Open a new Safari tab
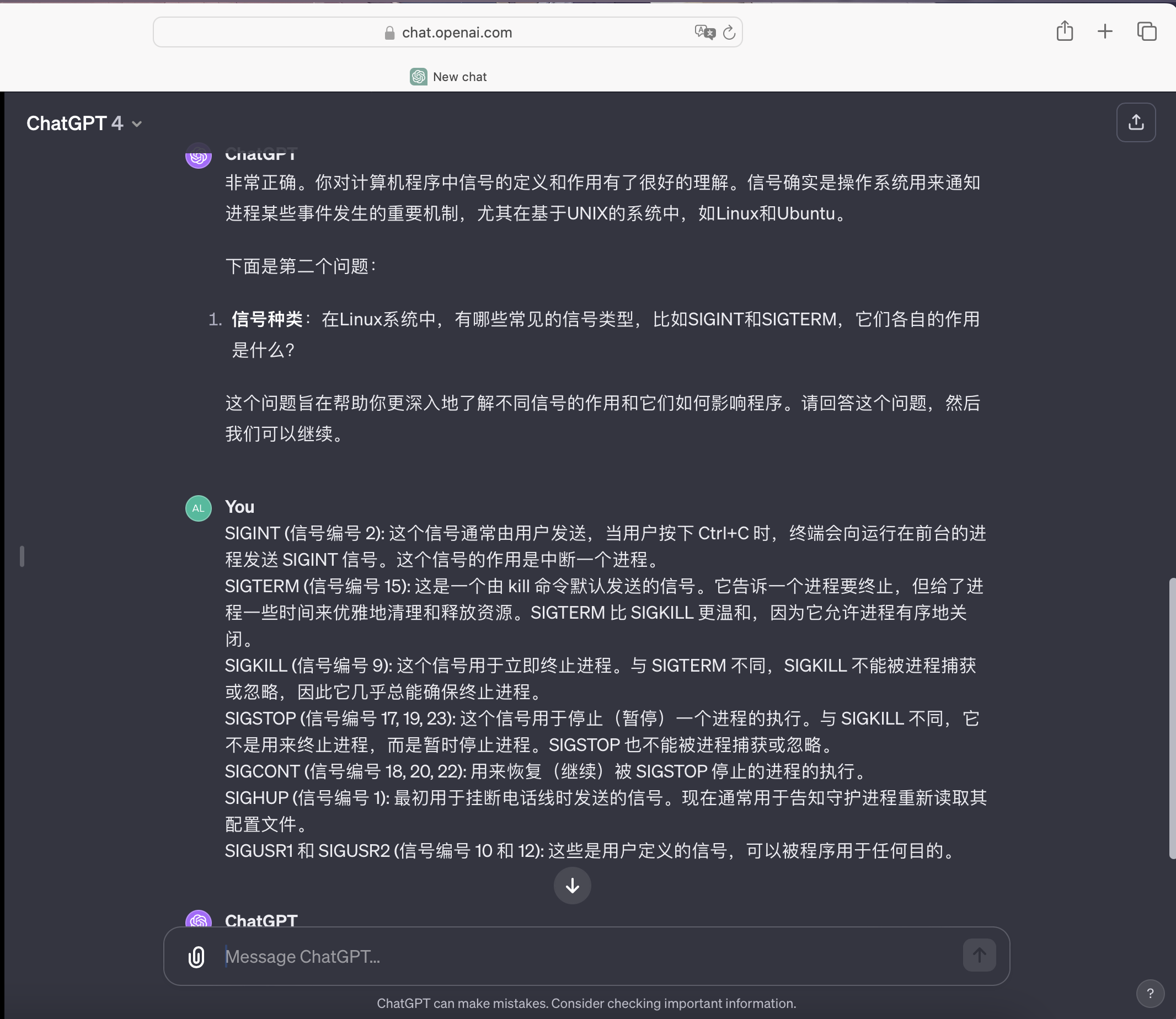Screen dimensions: 1176x1019 click(x=1105, y=31)
